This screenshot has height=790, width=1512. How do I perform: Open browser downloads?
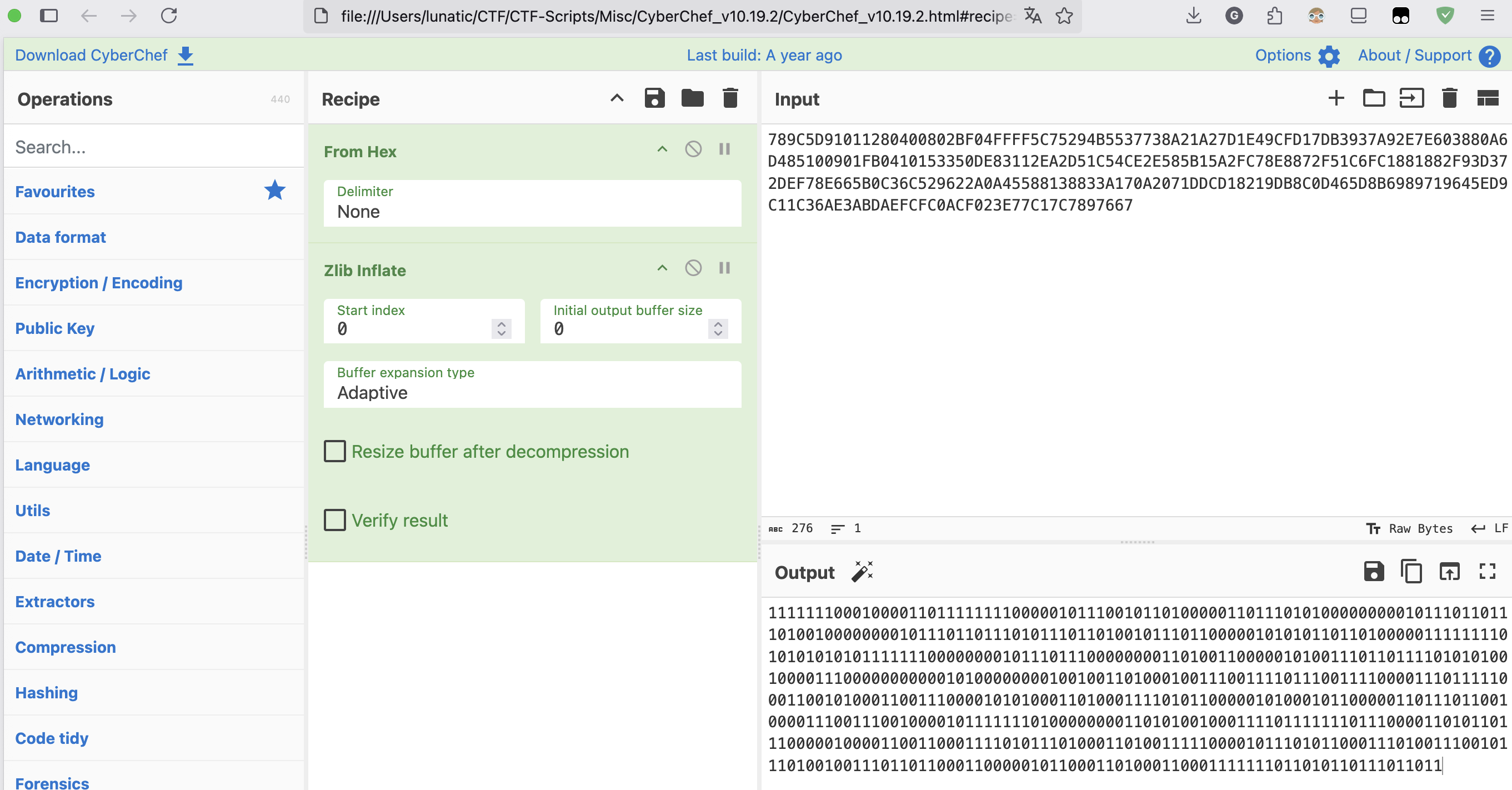coord(1193,16)
